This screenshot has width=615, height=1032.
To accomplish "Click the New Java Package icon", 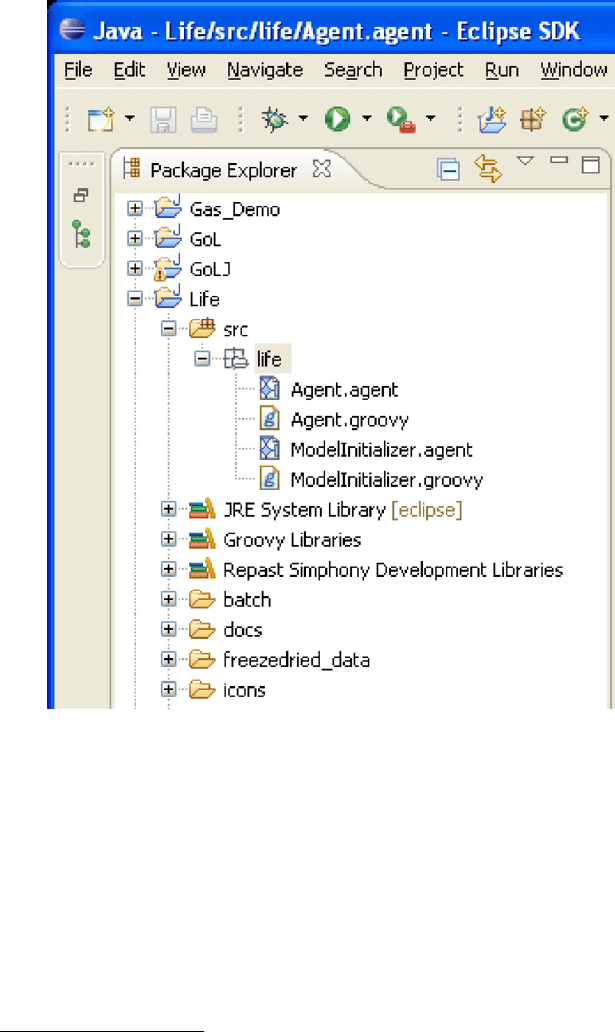I will [533, 120].
